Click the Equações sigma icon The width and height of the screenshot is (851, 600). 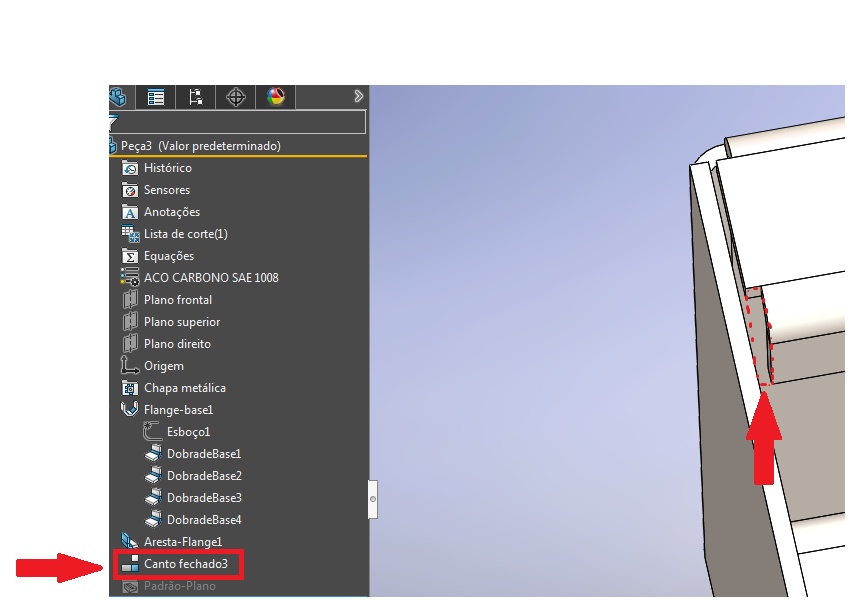[x=130, y=256]
